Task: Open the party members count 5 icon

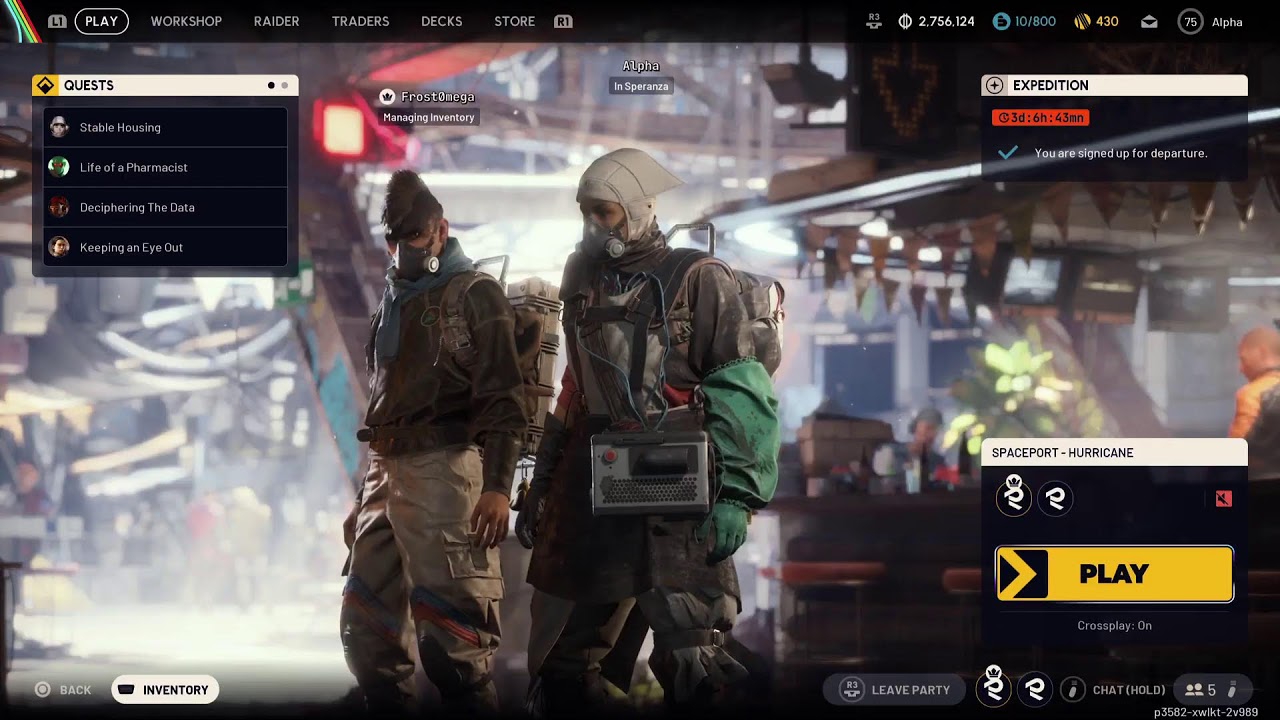Action: [x=1200, y=690]
